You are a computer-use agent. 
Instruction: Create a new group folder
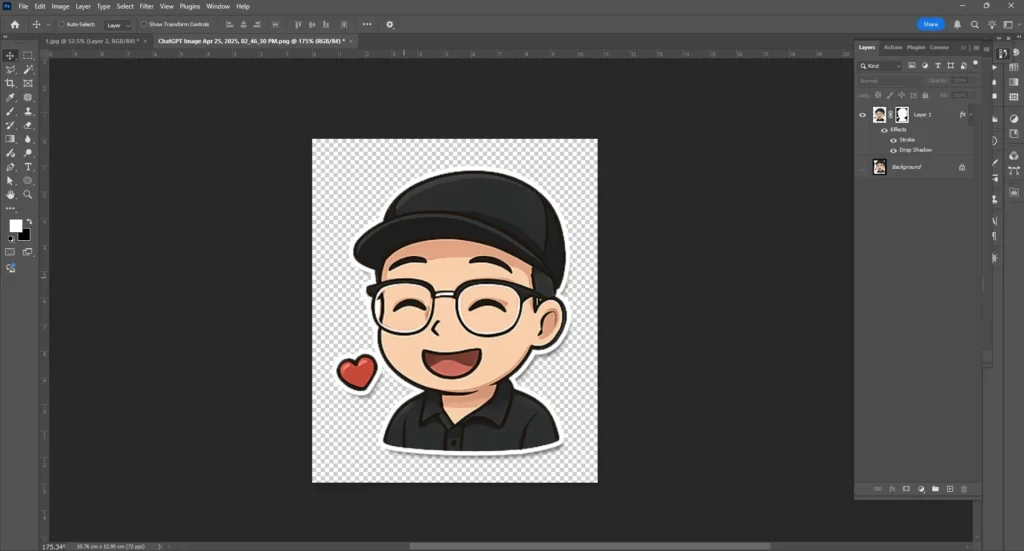pyautogui.click(x=935, y=489)
